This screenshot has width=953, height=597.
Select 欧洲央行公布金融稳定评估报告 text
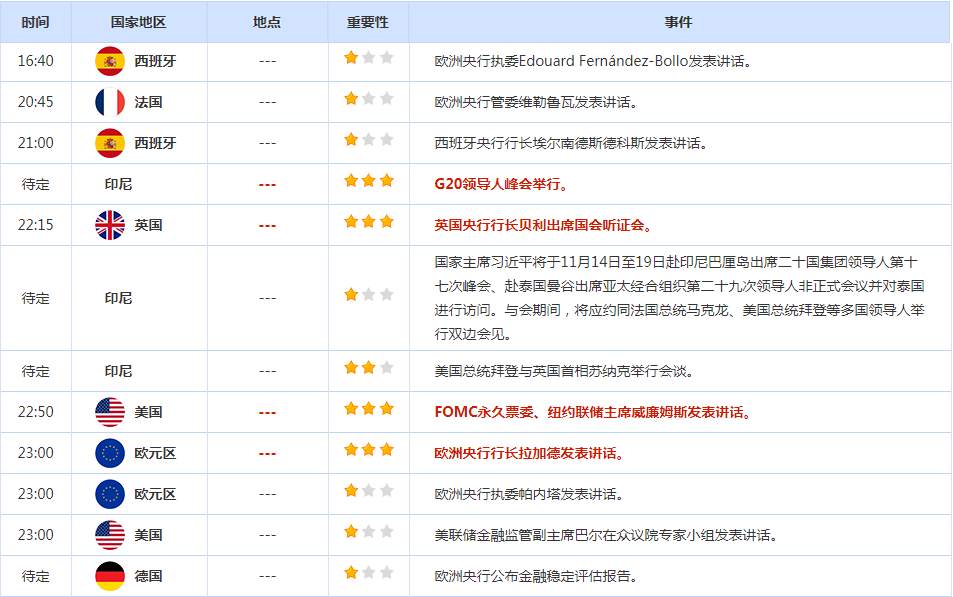tap(536, 576)
